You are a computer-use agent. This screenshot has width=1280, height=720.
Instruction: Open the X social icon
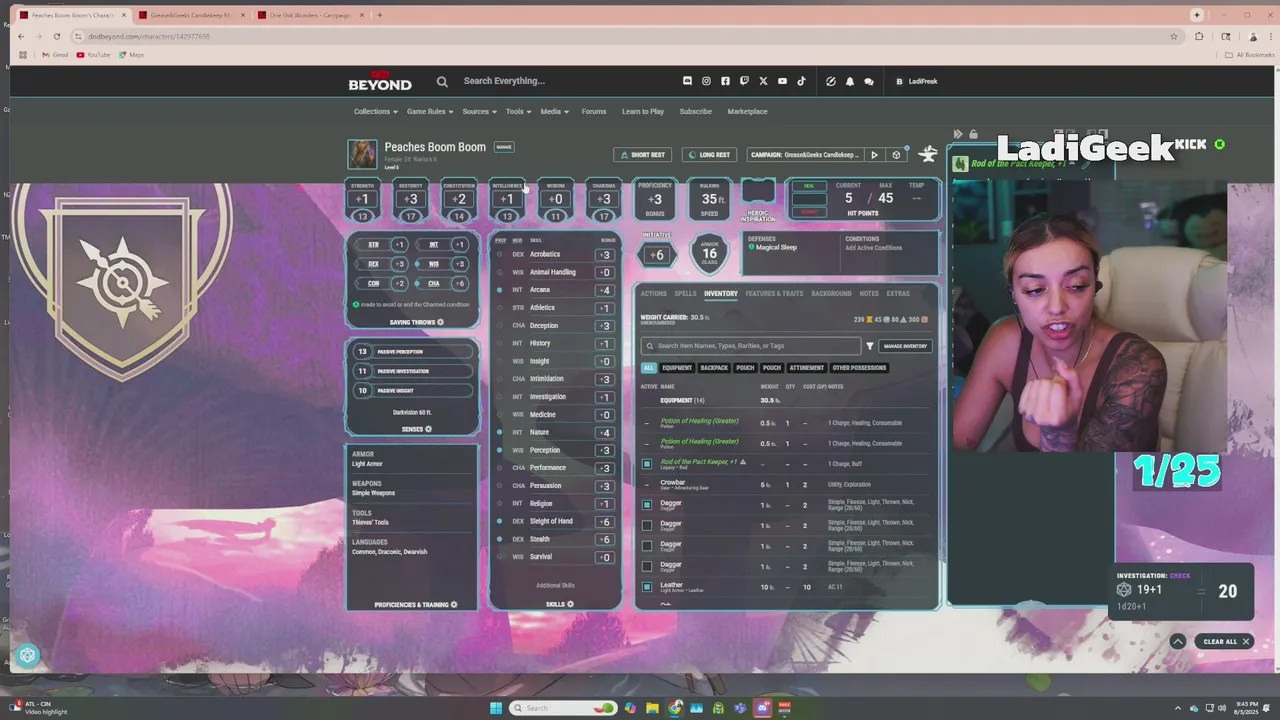point(763,81)
